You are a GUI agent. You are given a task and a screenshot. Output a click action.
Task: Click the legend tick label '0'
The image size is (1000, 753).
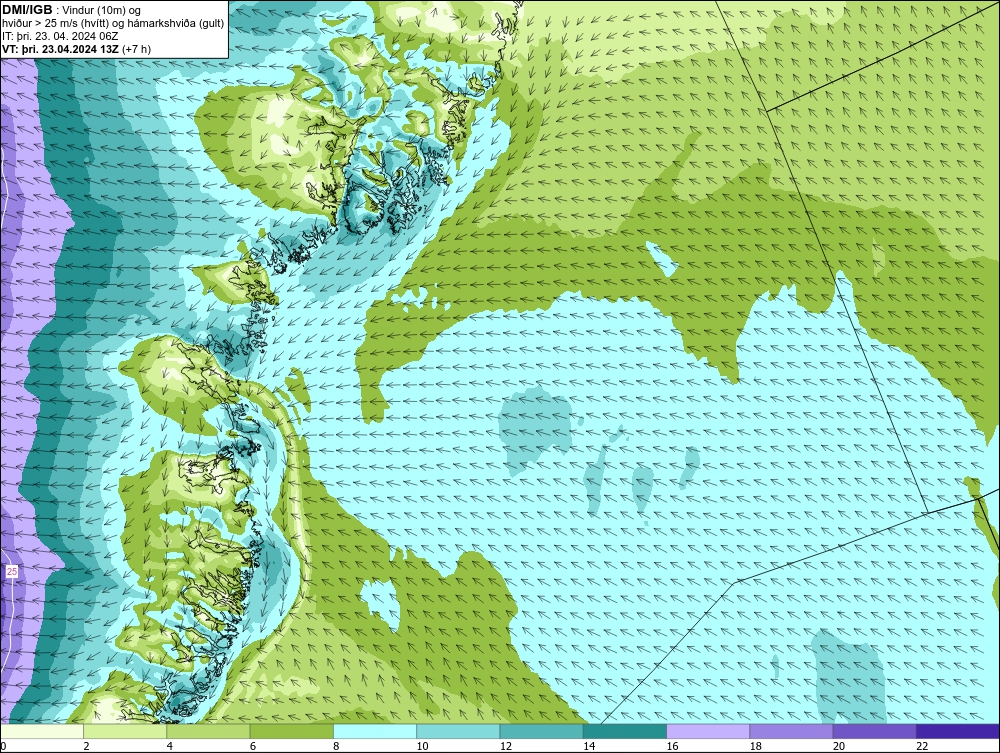point(3,746)
